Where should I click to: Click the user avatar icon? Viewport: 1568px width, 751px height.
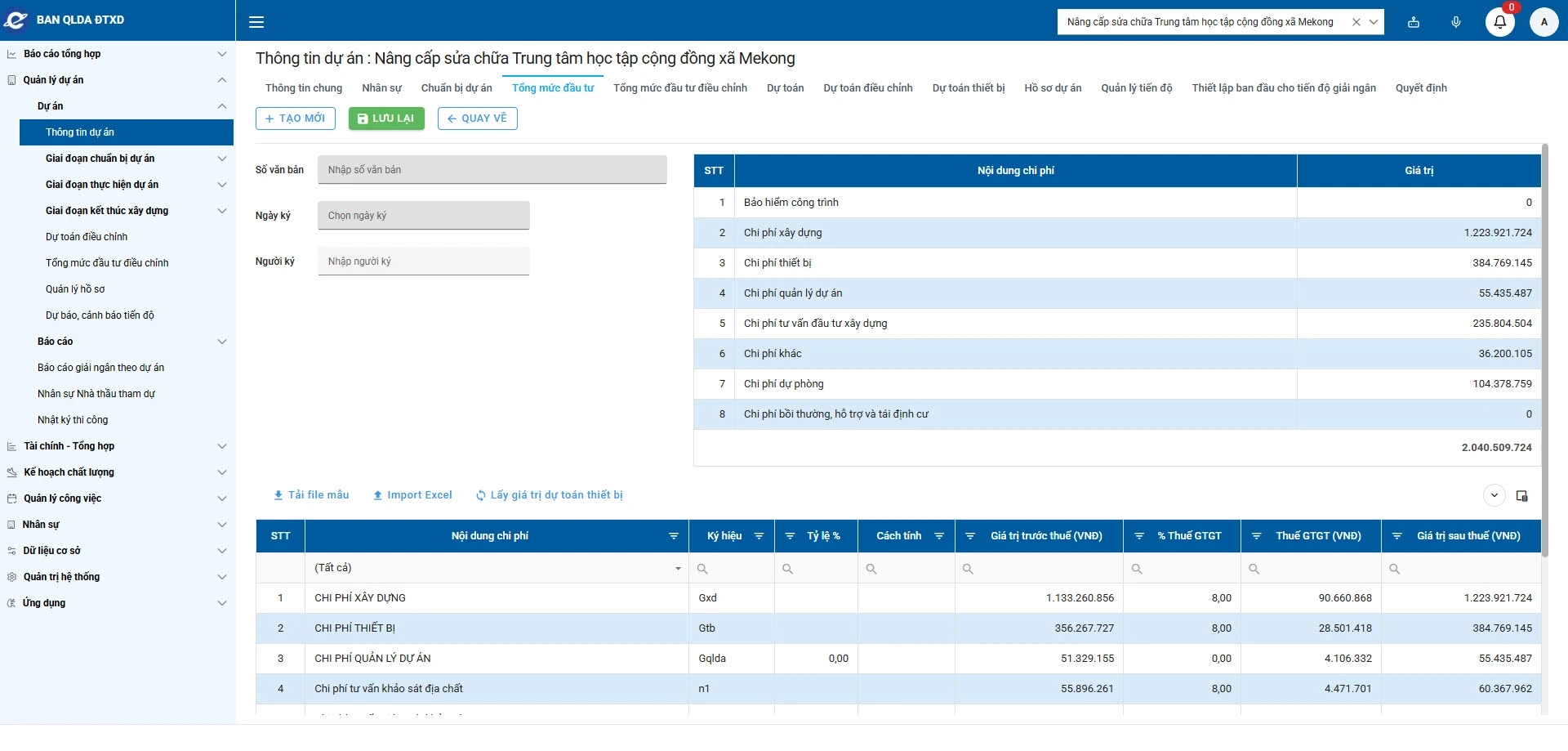pyautogui.click(x=1543, y=22)
